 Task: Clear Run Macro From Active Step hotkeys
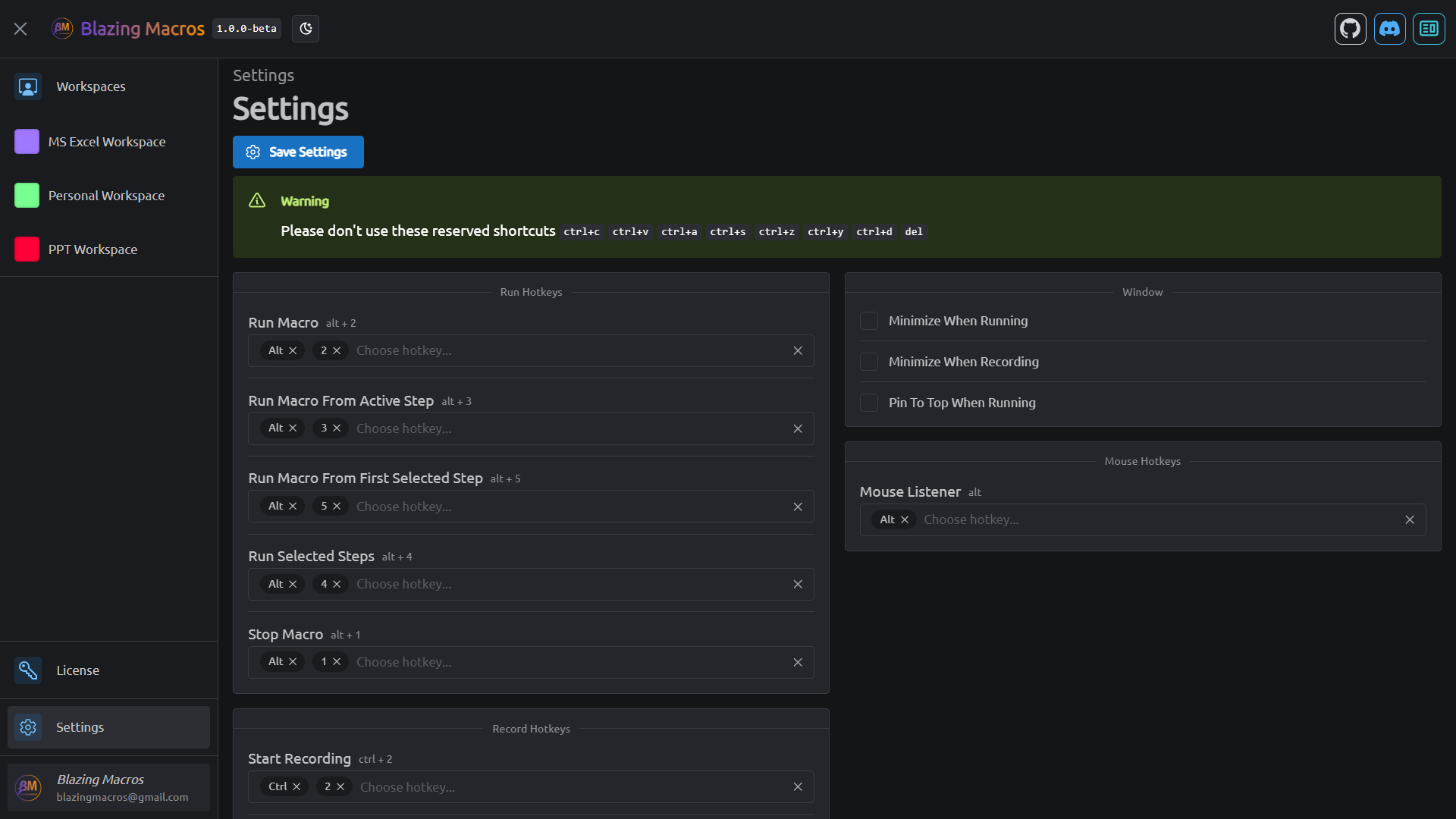point(798,428)
